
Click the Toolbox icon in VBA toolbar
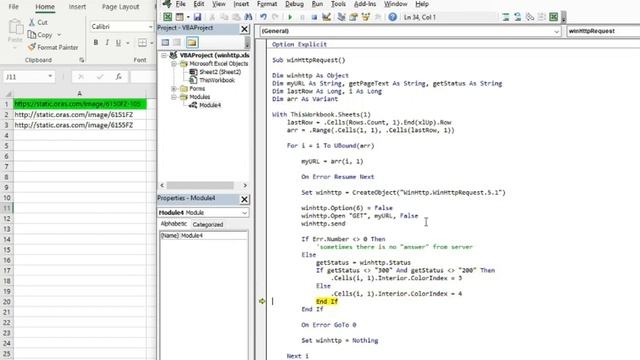[378, 17]
